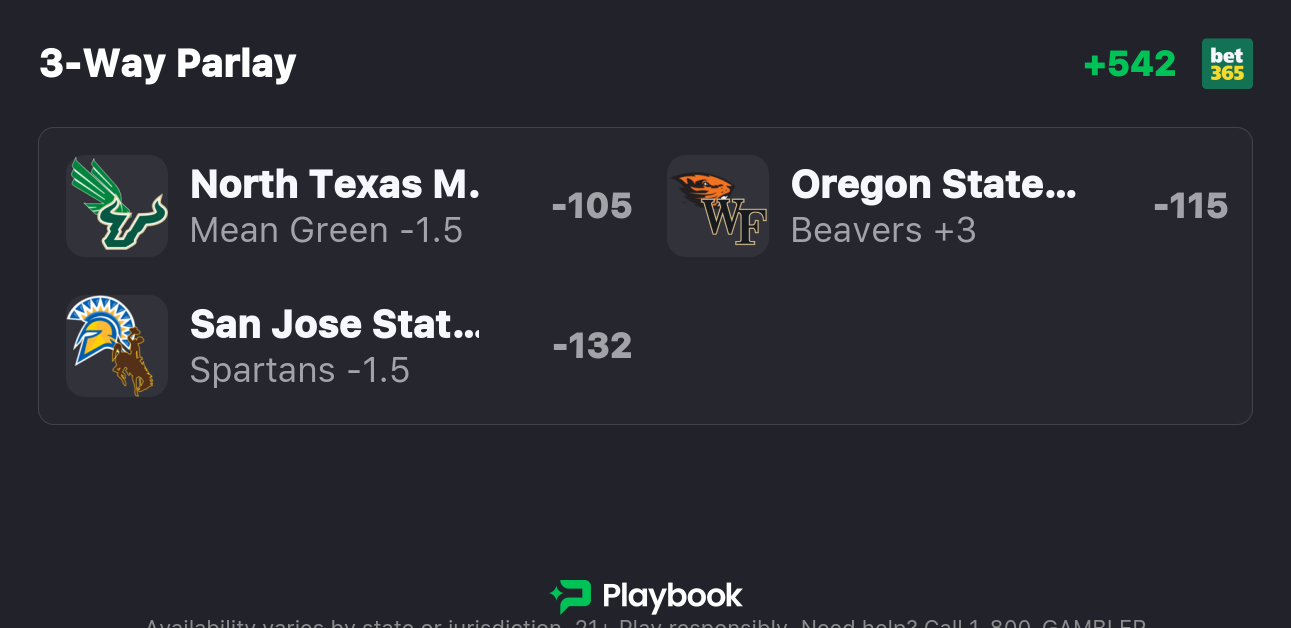1291x628 pixels.
Task: Select the Spartans -1.5 spread
Action: tap(300, 370)
